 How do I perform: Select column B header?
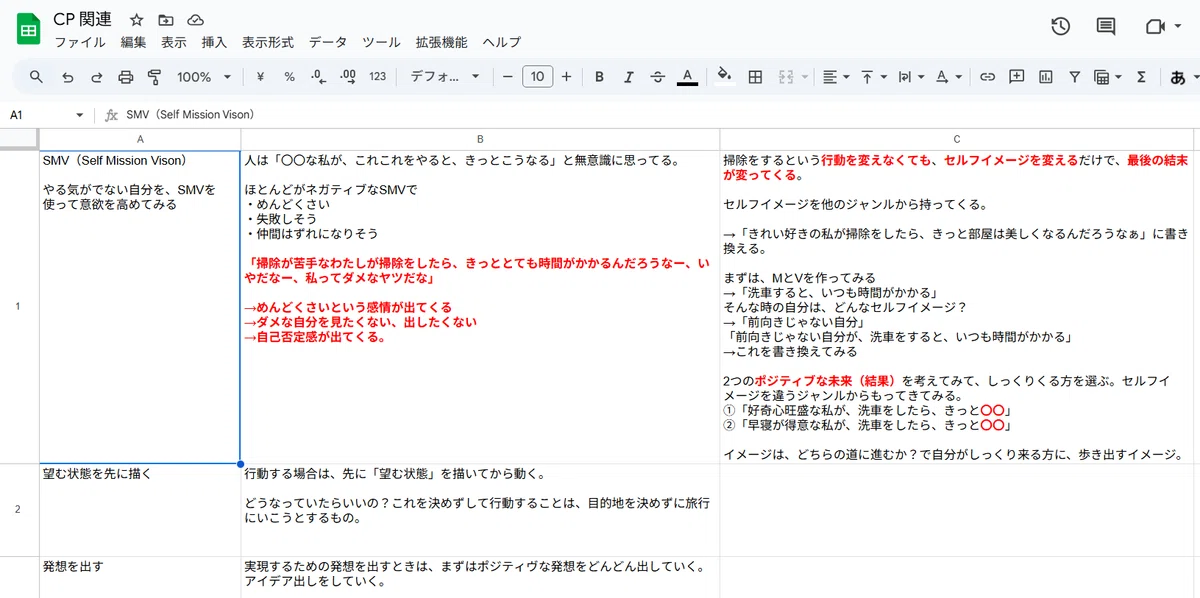pos(480,139)
